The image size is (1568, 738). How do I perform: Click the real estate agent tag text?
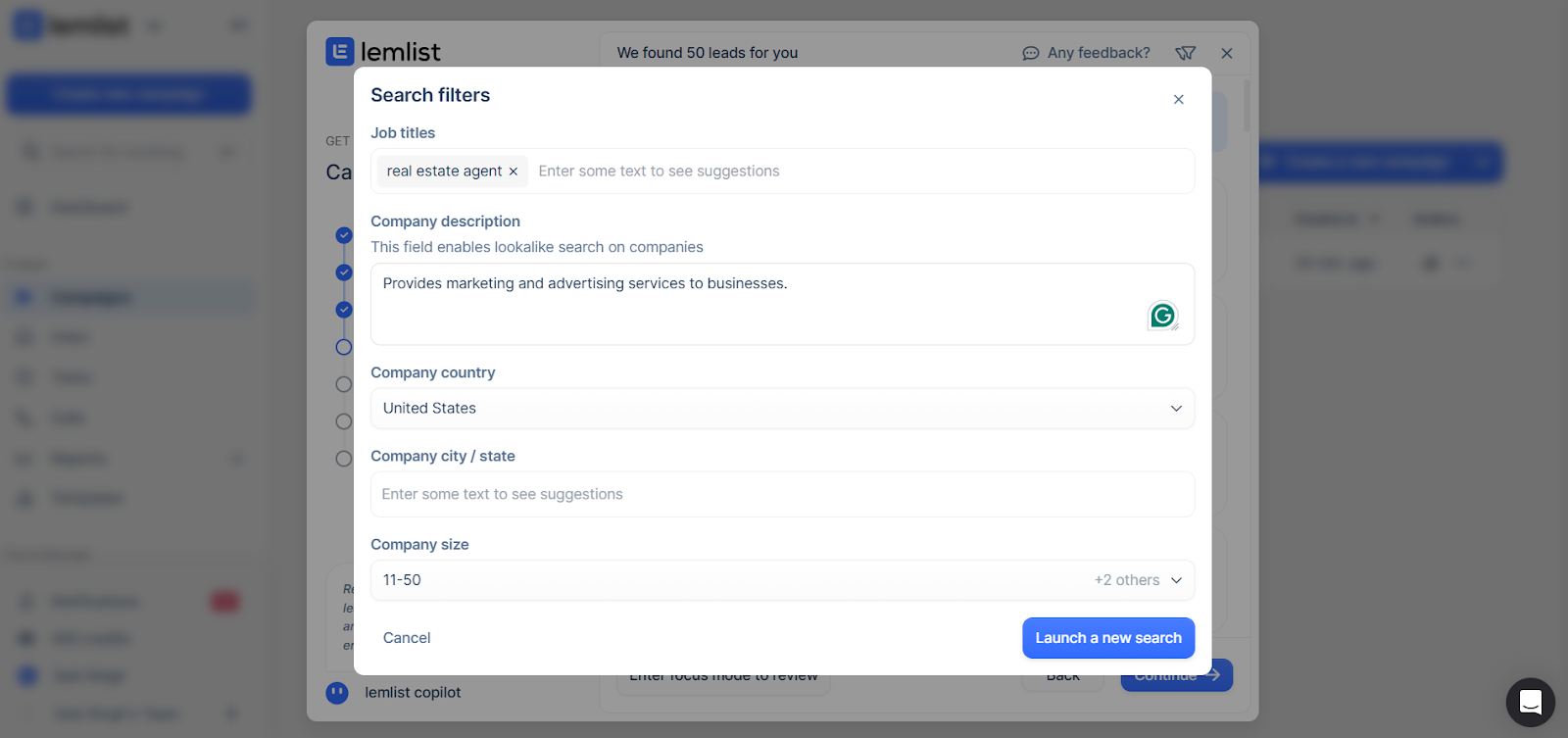pyautogui.click(x=444, y=172)
